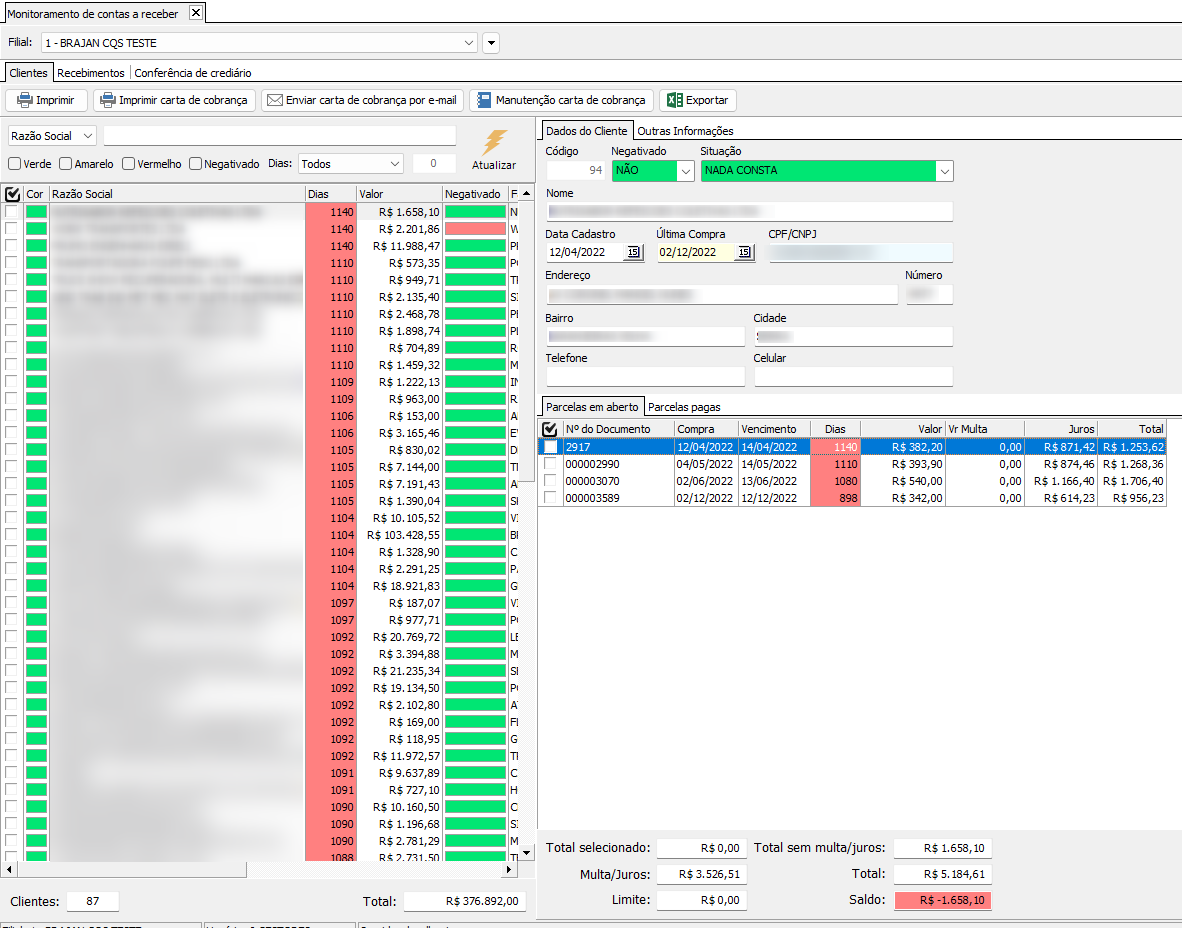
Task: Check the box for document 000002990
Action: coord(550,464)
